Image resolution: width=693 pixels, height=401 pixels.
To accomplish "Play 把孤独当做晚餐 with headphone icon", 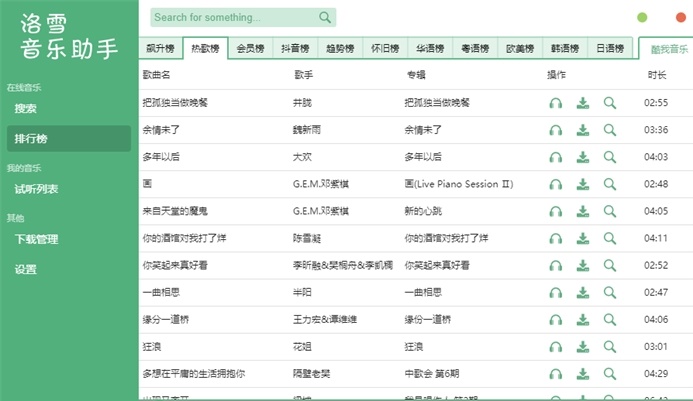I will tap(556, 102).
